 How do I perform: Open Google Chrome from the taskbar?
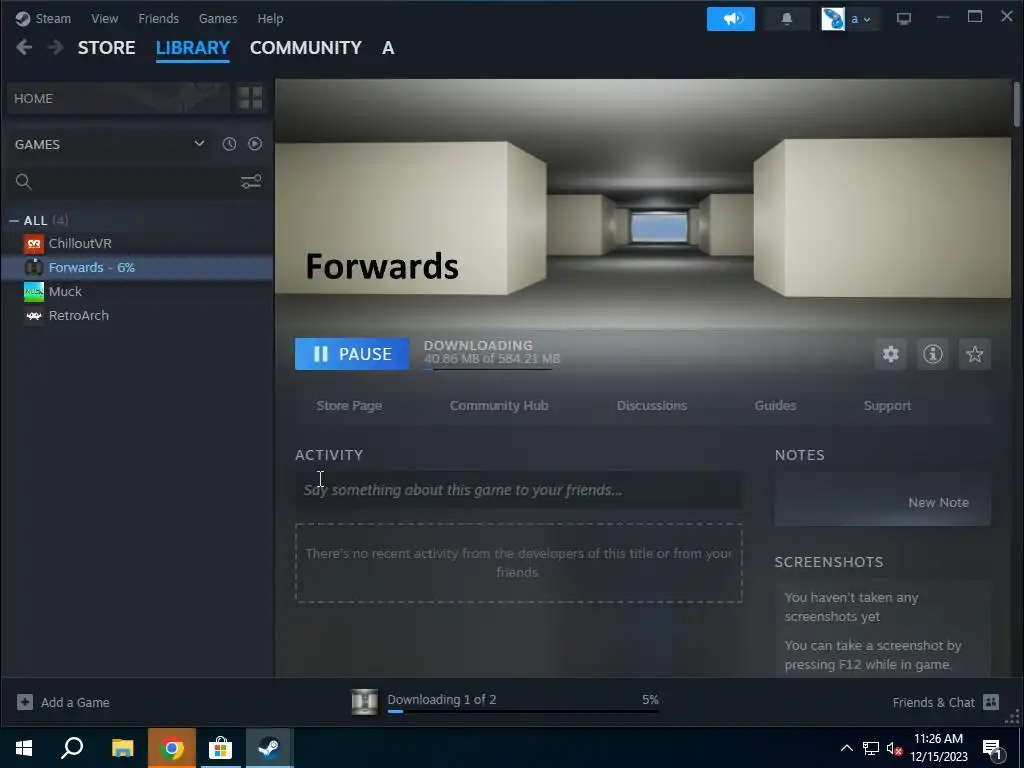coord(171,748)
